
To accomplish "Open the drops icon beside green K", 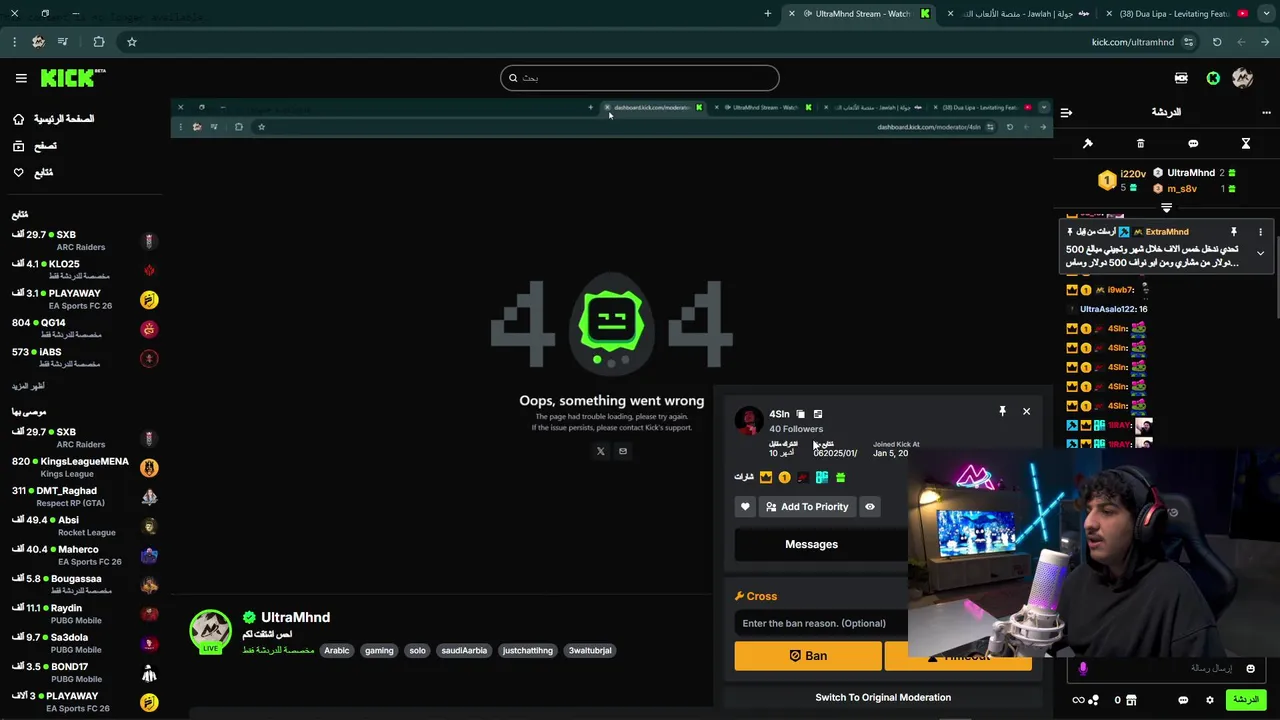I will click(1181, 78).
